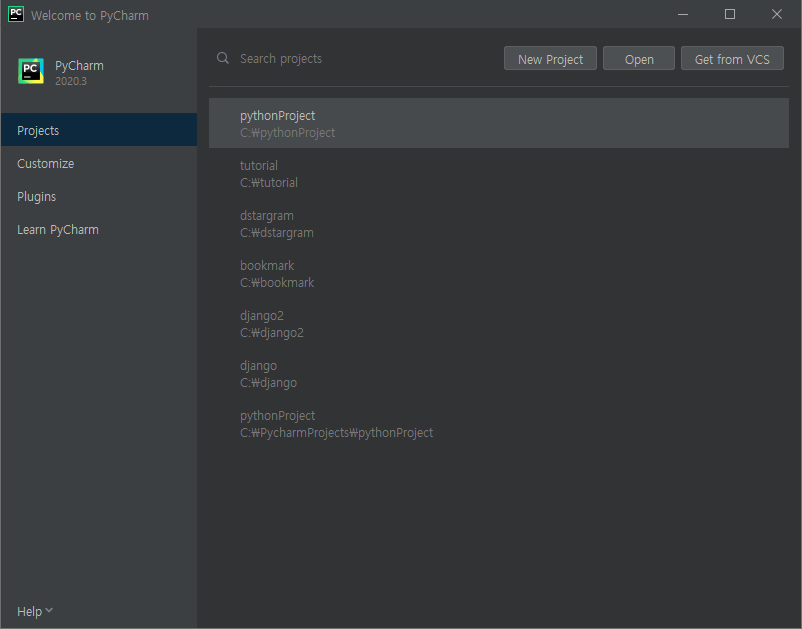Open the bookmark project
The image size is (802, 629).
point(499,274)
